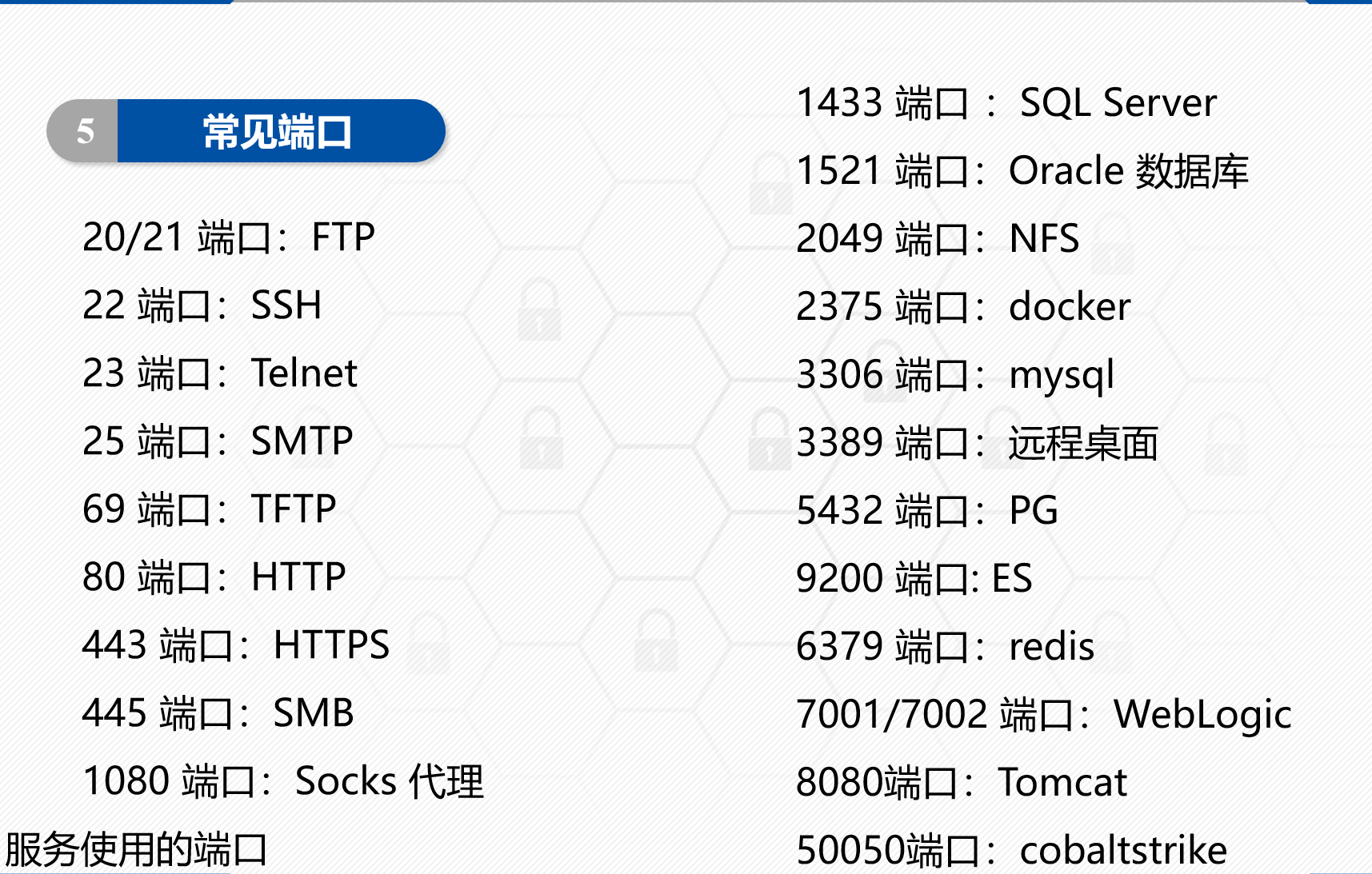
Task: Click the gray number 5 badge
Action: coord(85,132)
